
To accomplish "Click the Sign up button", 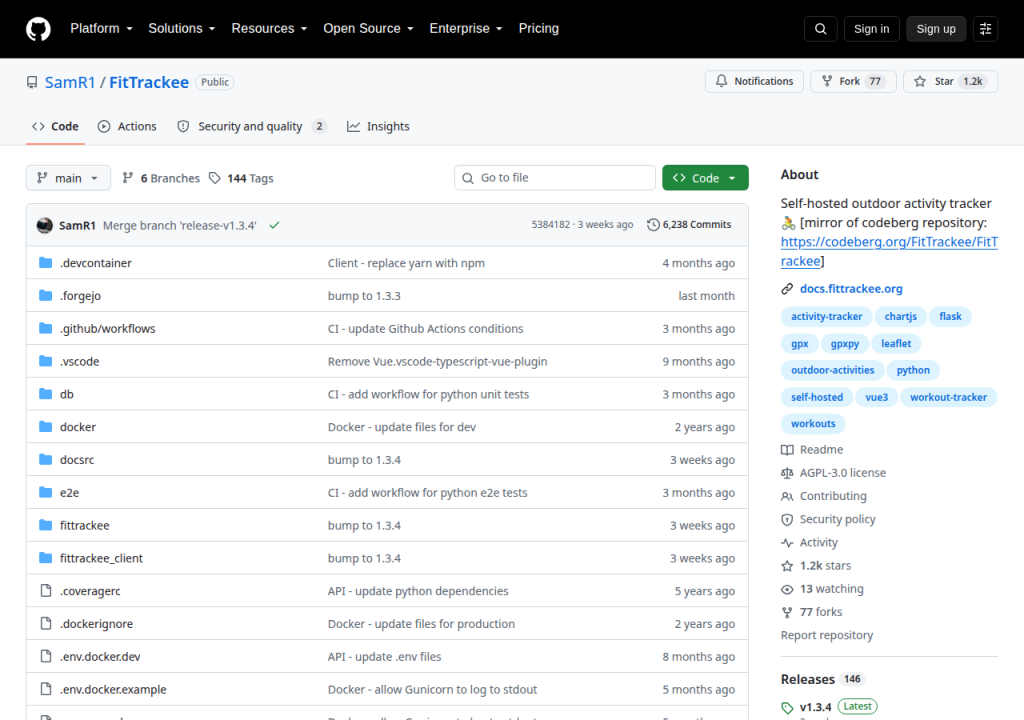I will 936,29.
